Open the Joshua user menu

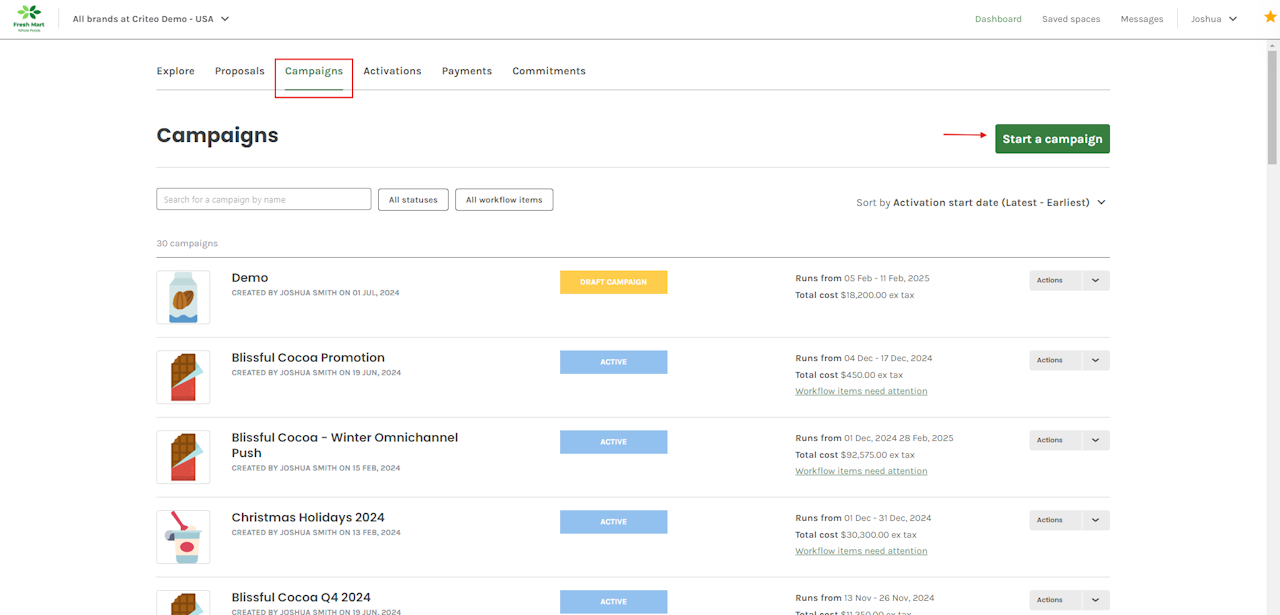pyautogui.click(x=1213, y=19)
